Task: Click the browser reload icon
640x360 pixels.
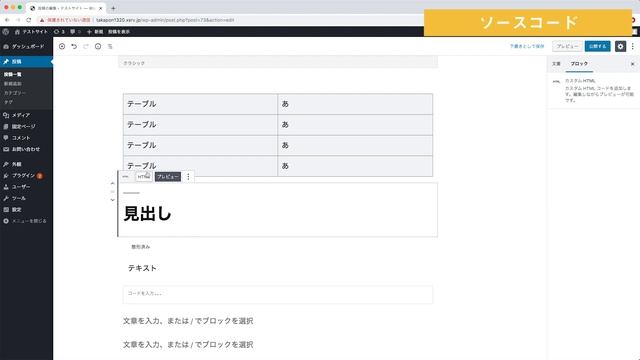Action: [29, 20]
